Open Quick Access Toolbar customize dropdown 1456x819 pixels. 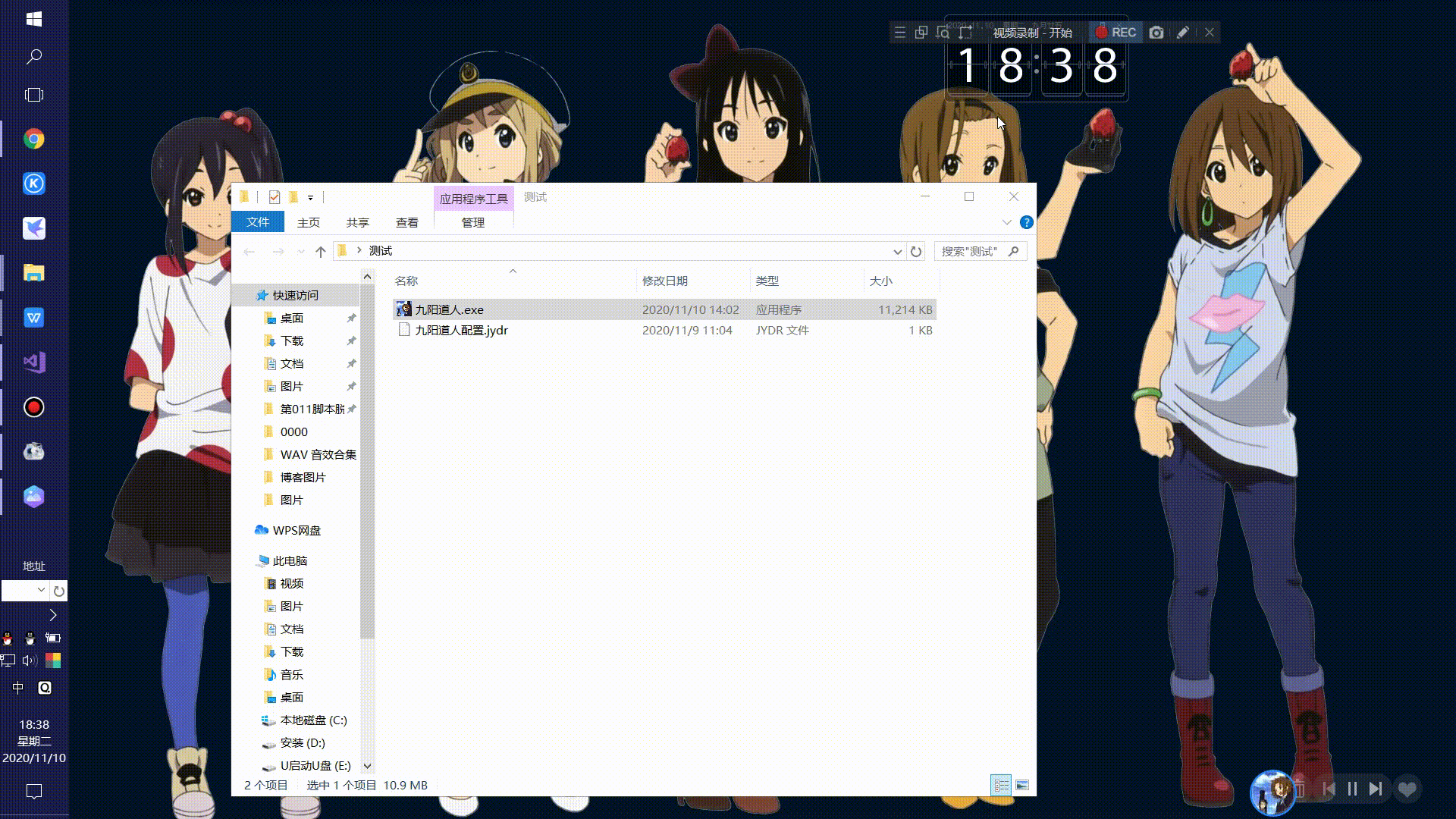pyautogui.click(x=310, y=197)
